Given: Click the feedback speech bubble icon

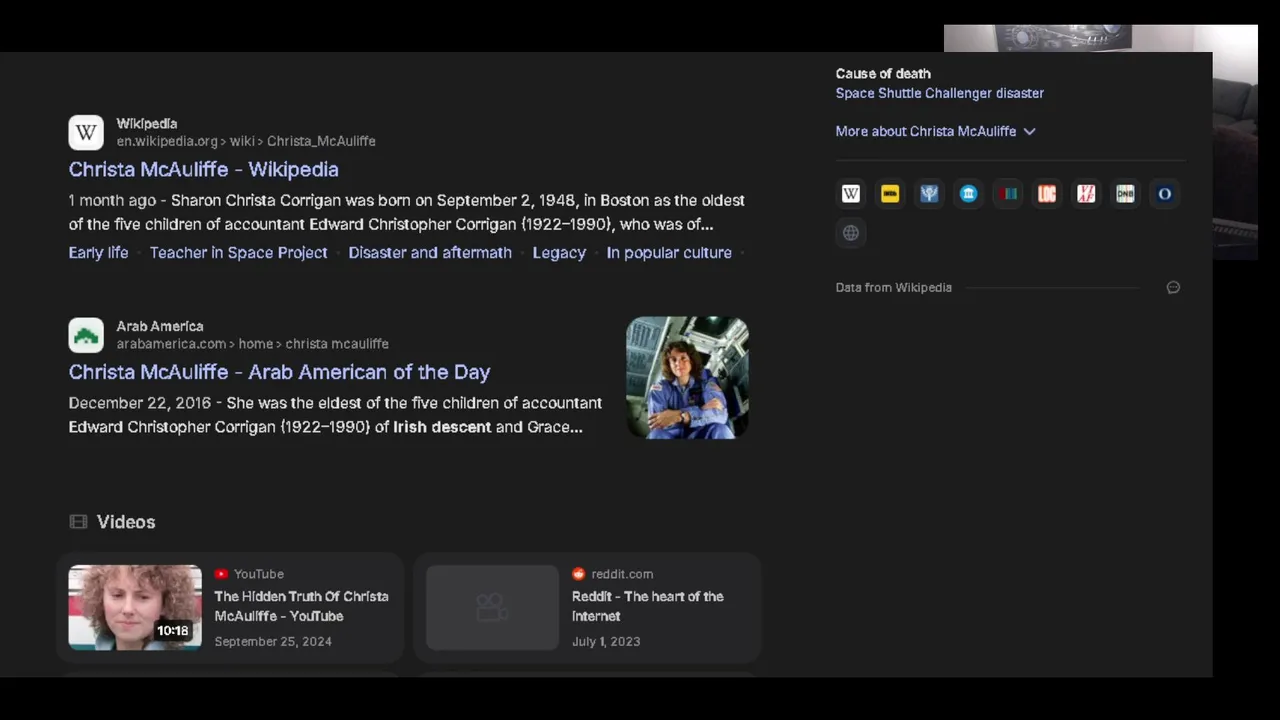Looking at the screenshot, I should click(x=1173, y=288).
